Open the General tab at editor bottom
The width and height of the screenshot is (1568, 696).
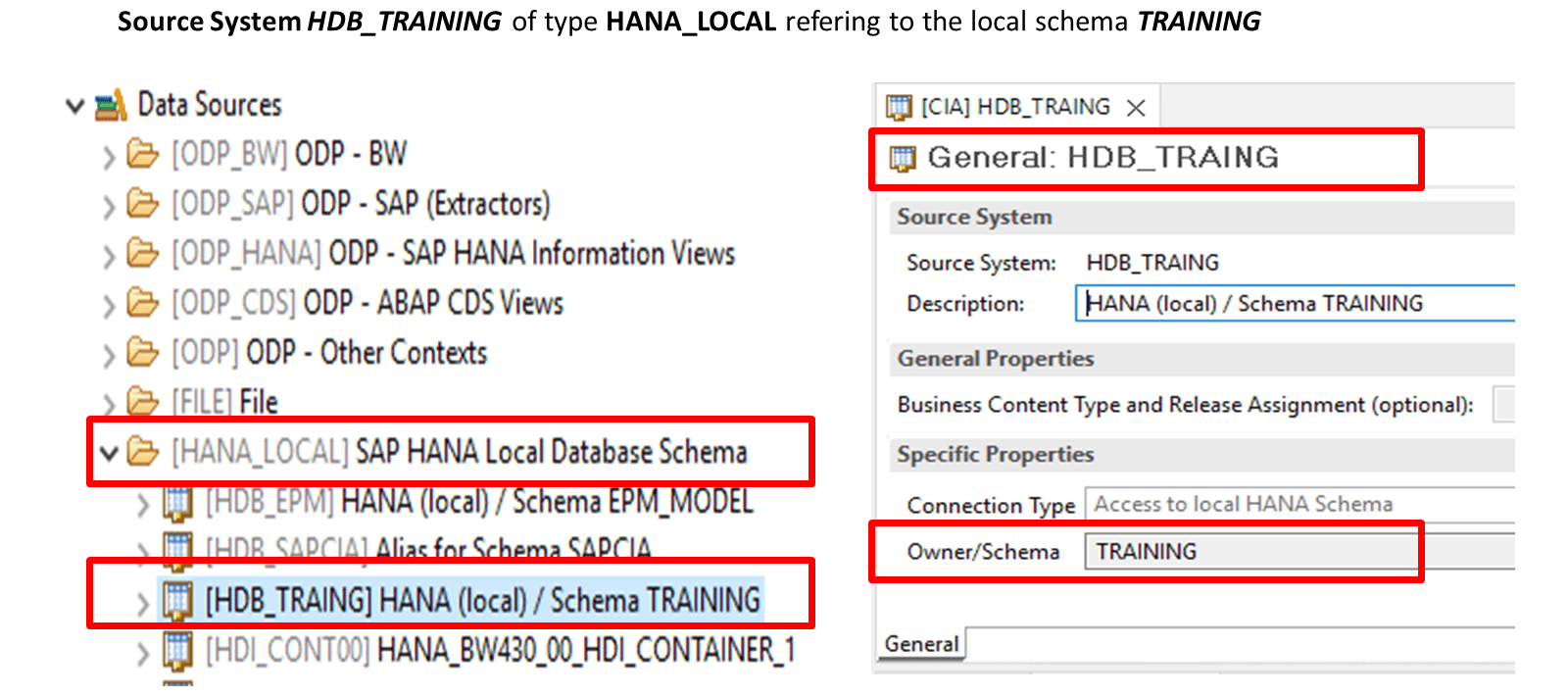click(x=921, y=644)
